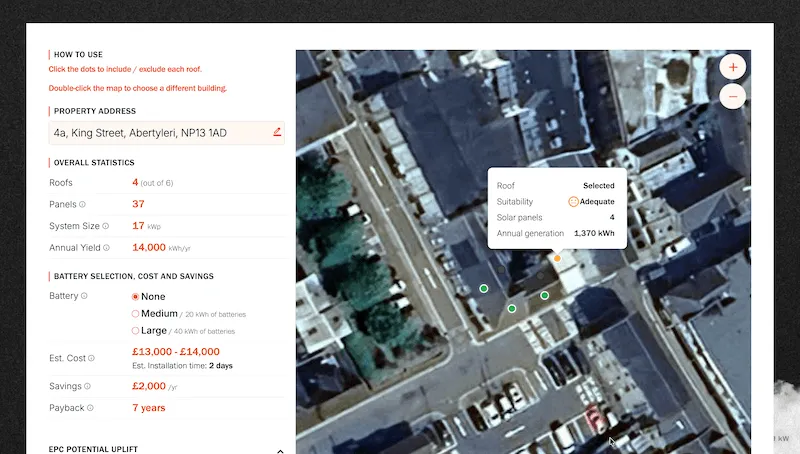This screenshot has height=454, width=800.
Task: Open the info icon beside Annual Yield
Action: tap(106, 247)
